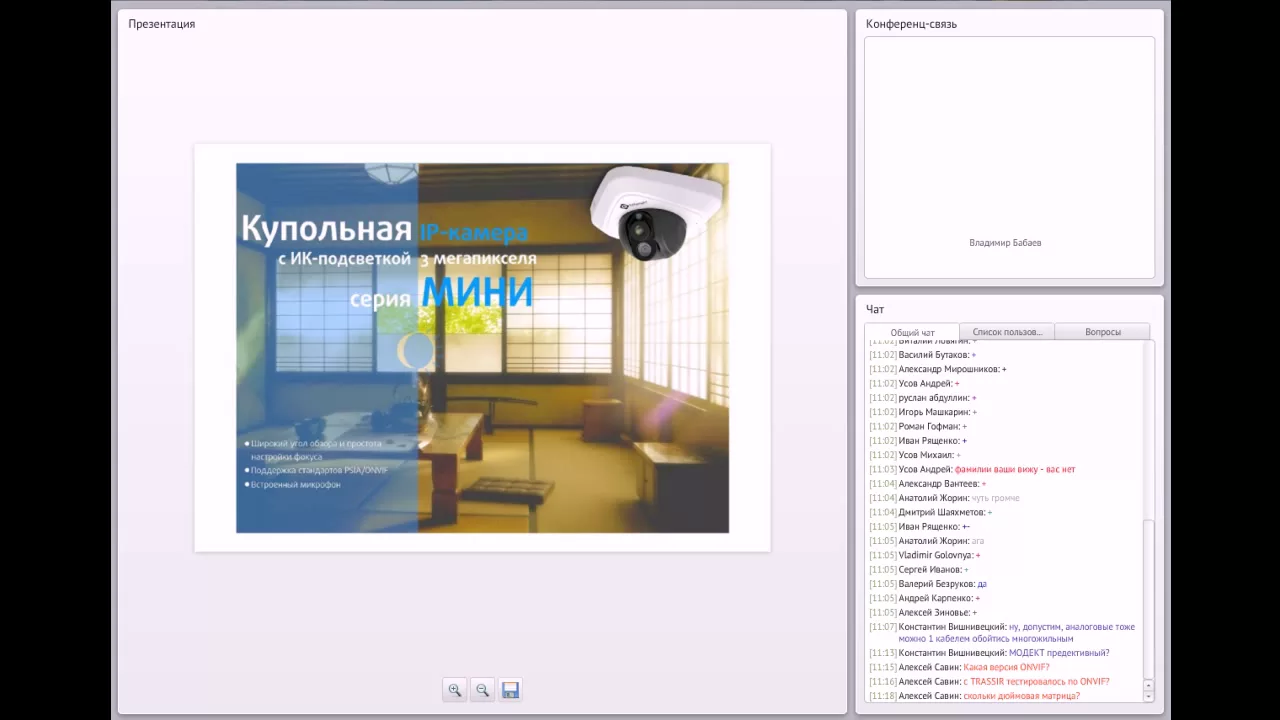Open the Список пользов... tab
Viewport: 1280px width, 720px height.
[x=1007, y=332]
